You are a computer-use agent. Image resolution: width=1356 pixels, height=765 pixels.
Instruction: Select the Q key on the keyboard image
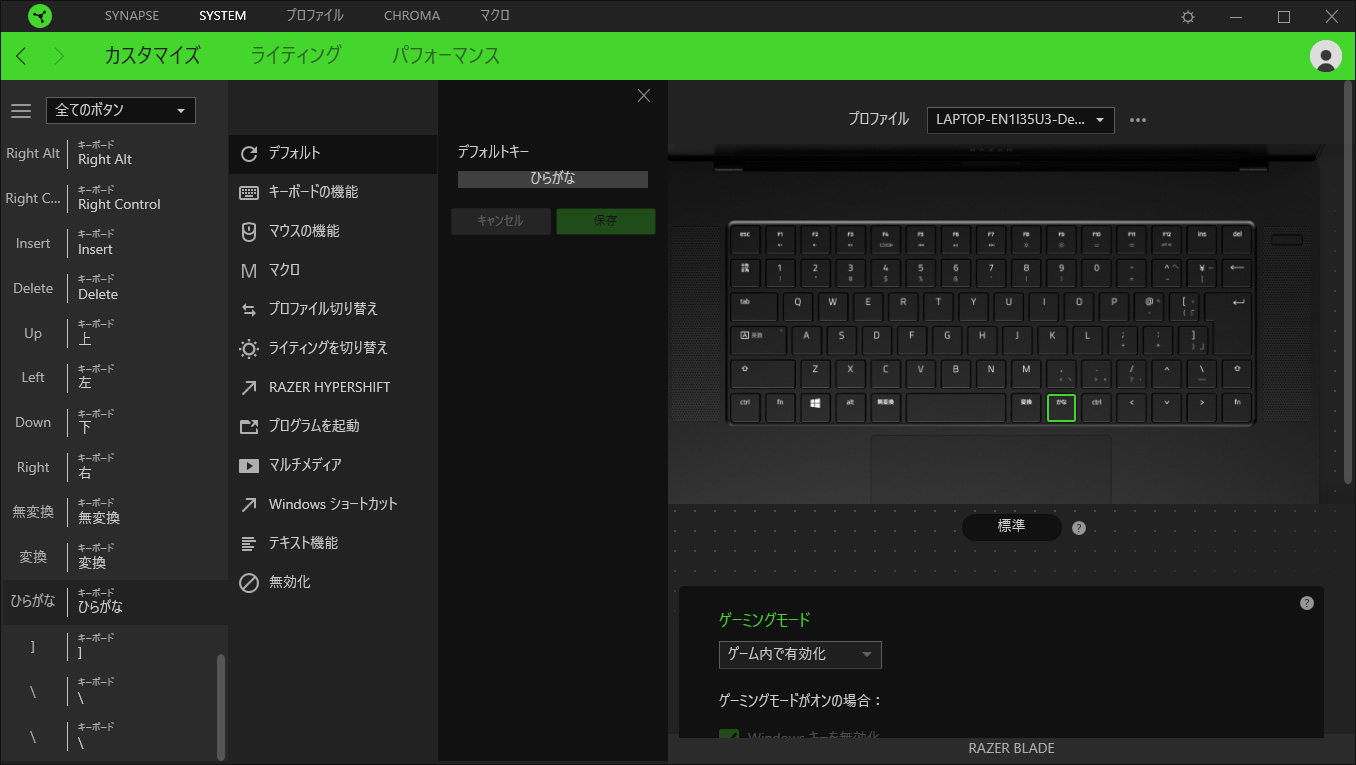(x=797, y=306)
